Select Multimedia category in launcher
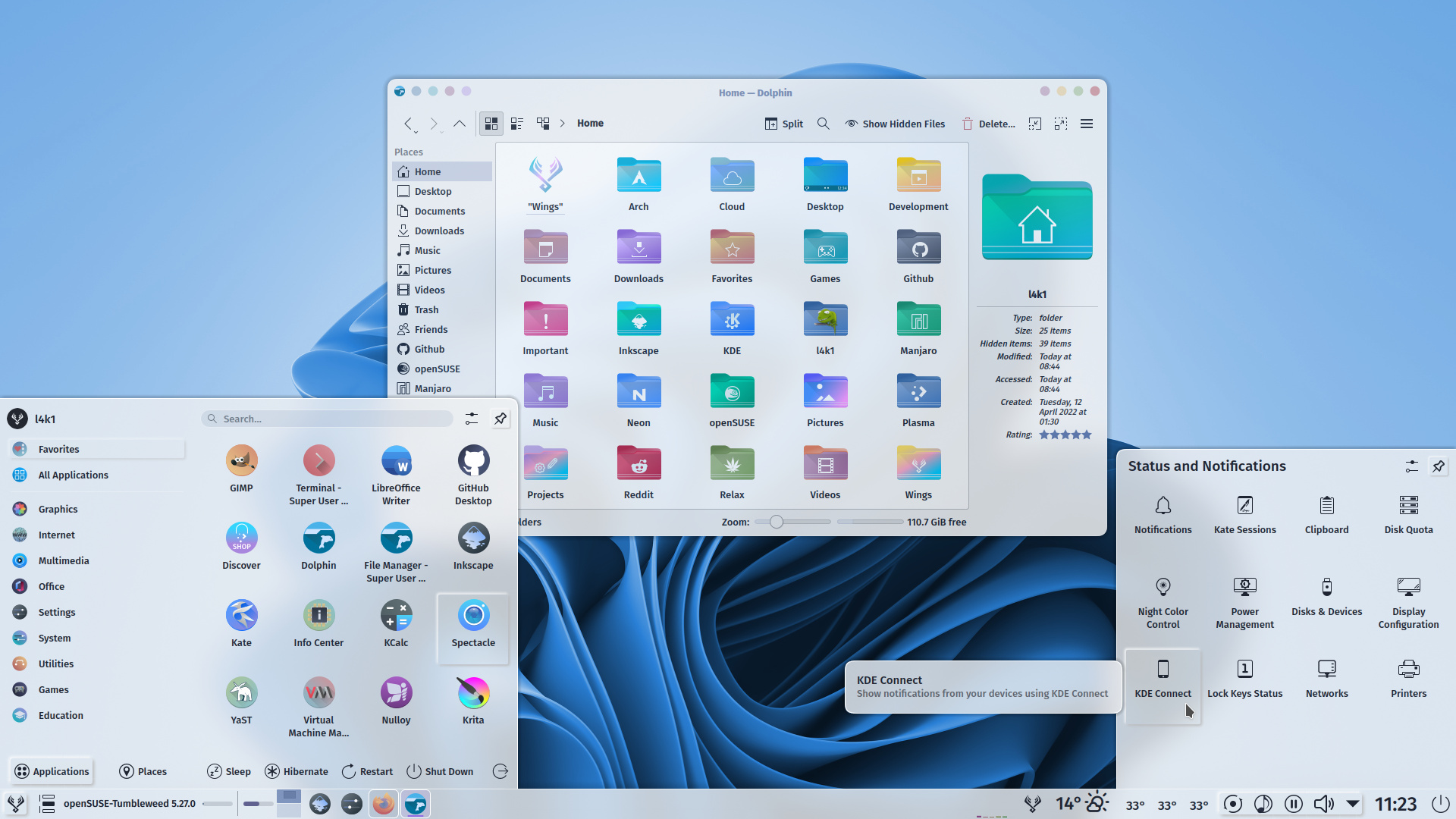 pos(96,560)
